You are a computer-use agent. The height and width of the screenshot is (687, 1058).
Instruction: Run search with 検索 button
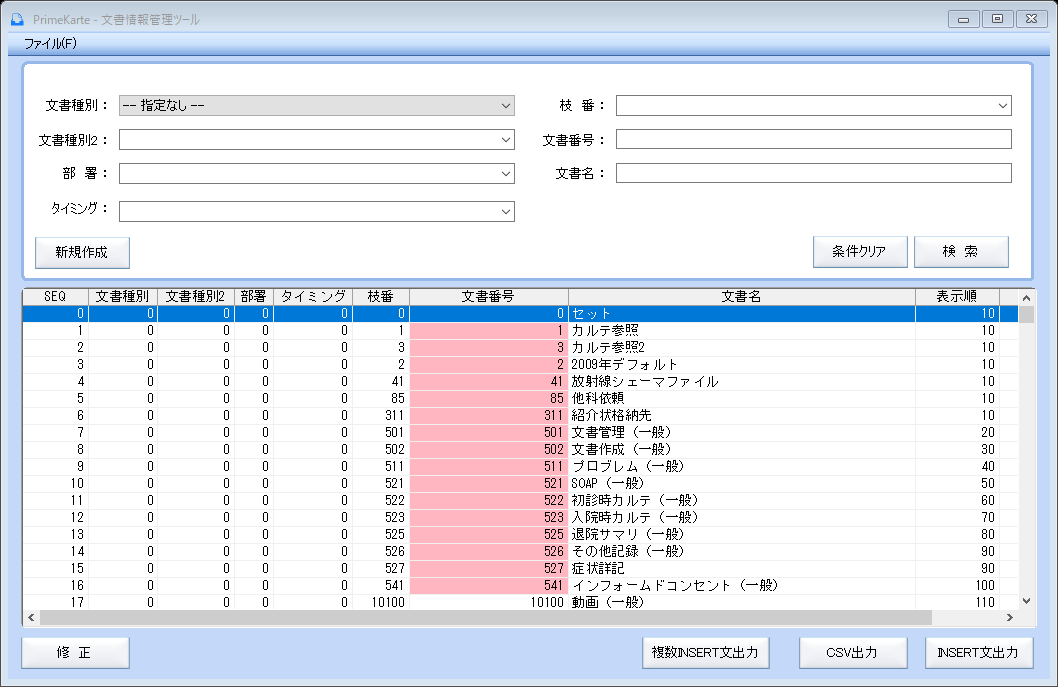[961, 252]
